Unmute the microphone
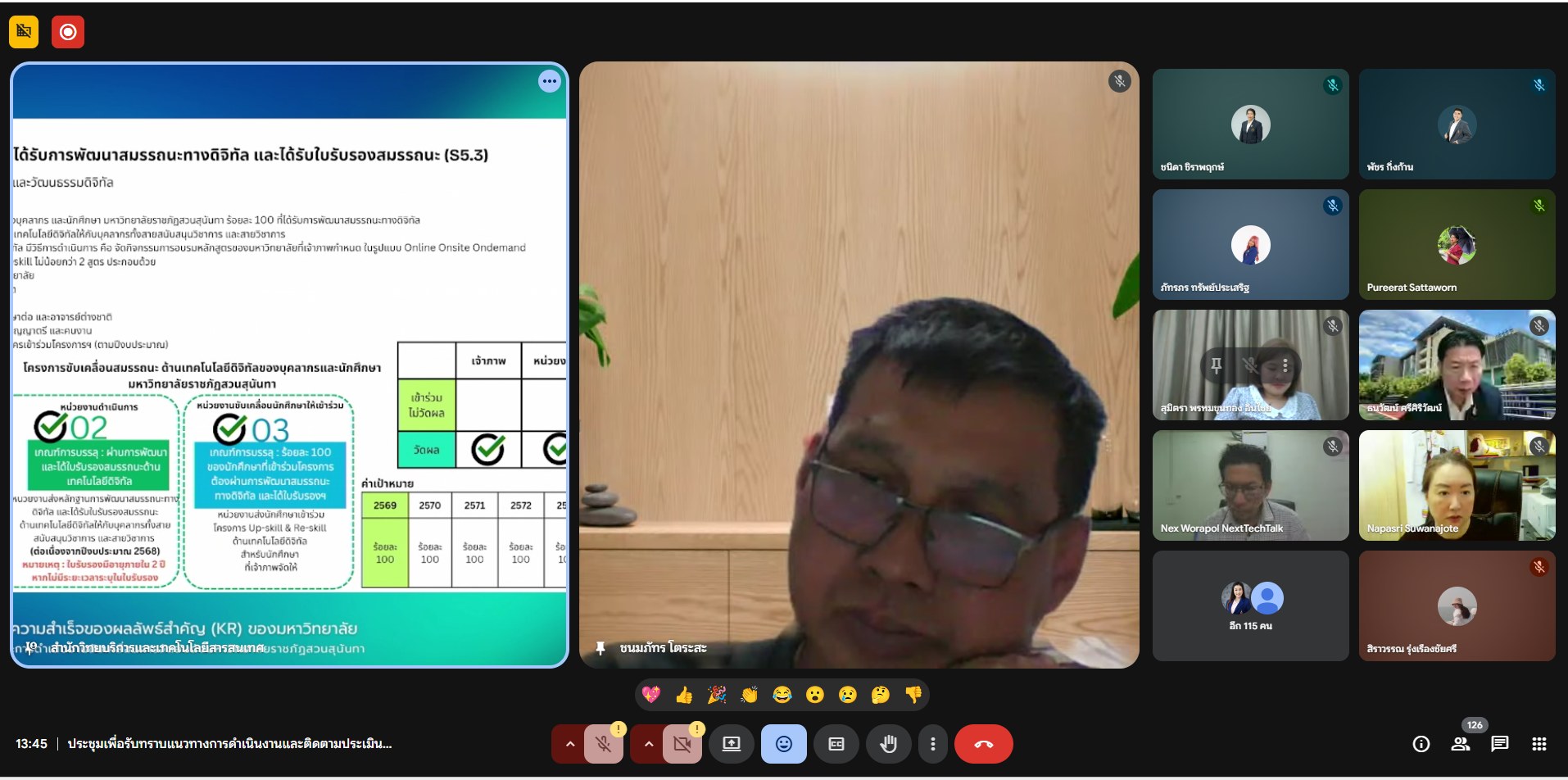1568x780 pixels. tap(603, 744)
